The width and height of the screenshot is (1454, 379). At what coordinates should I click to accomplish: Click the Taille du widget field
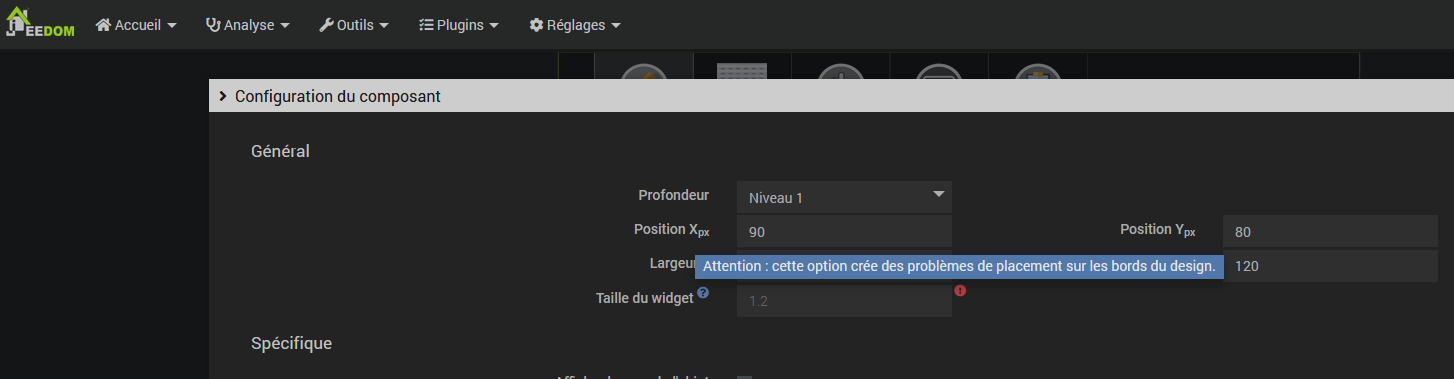(844, 300)
